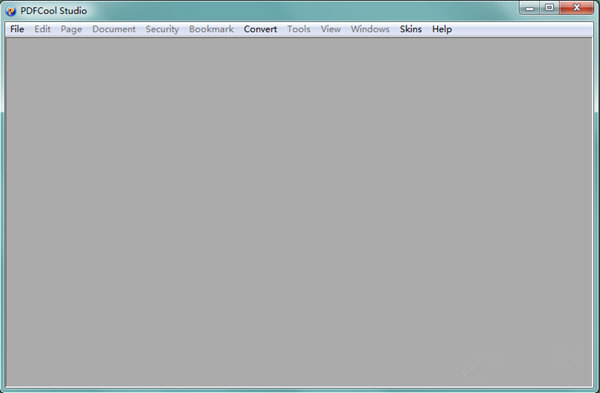Open the File menu

(x=17, y=29)
